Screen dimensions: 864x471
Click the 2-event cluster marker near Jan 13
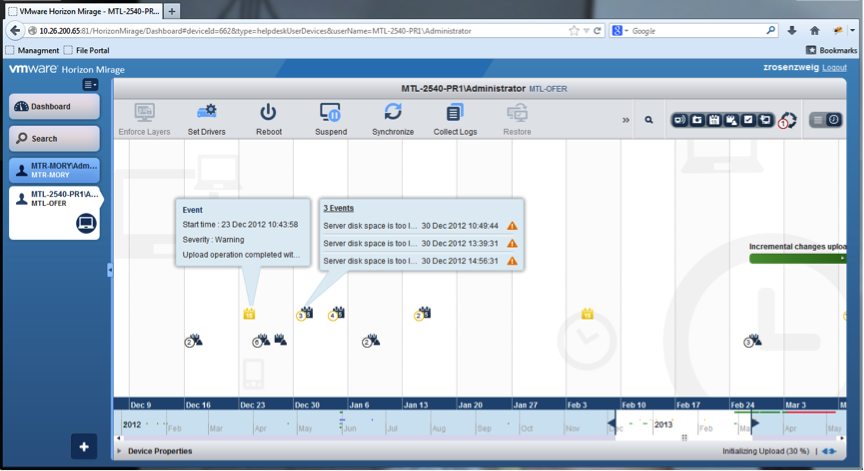(x=423, y=313)
